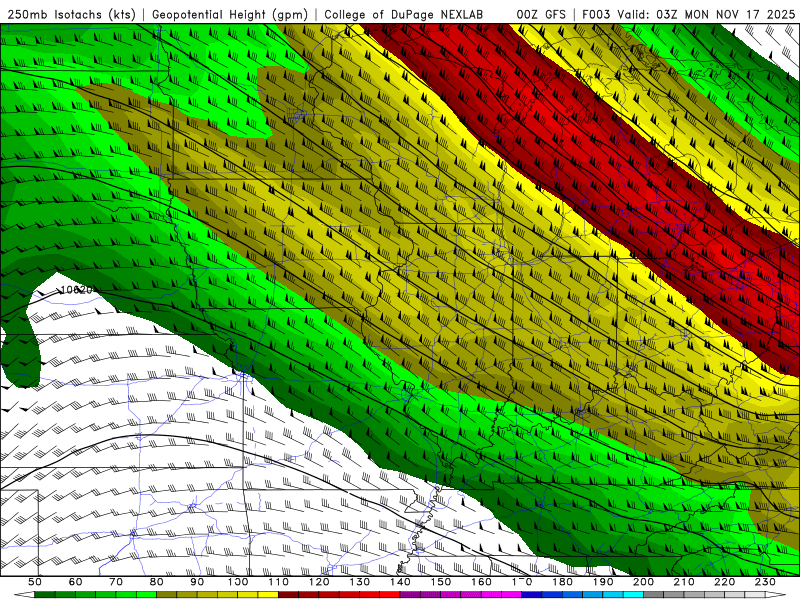
Task: Click the 220 value on the color bar
Action: (724, 582)
